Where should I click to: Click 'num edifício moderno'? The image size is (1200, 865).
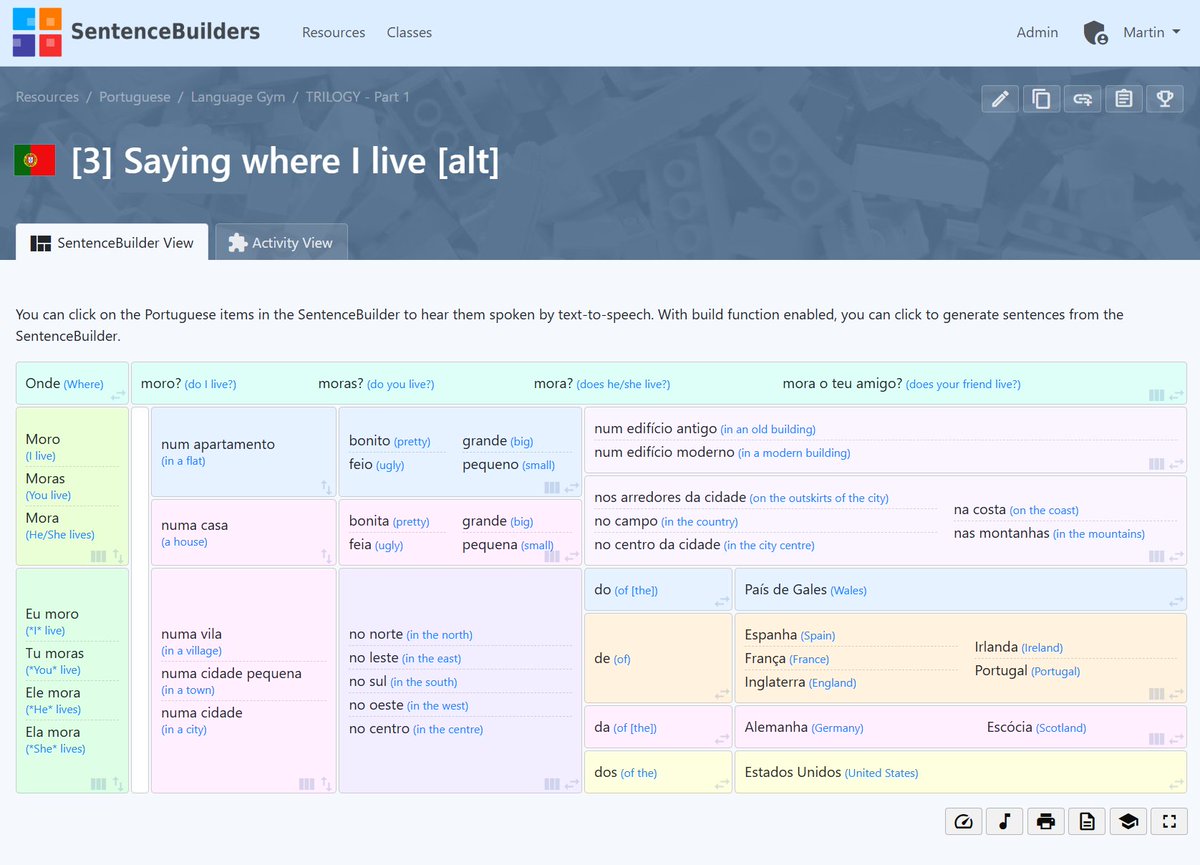[665, 452]
